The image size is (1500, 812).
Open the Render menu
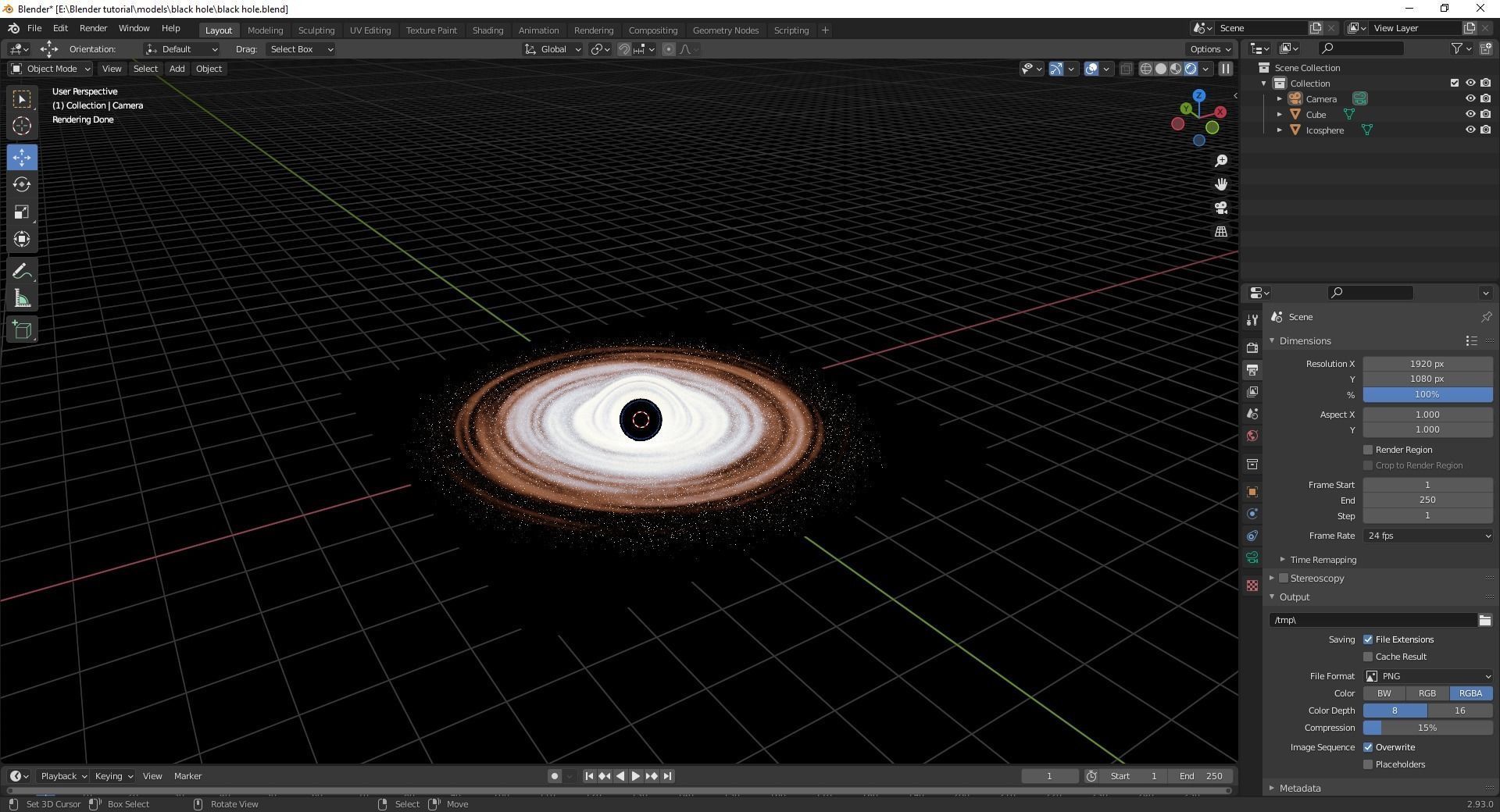pos(93,28)
